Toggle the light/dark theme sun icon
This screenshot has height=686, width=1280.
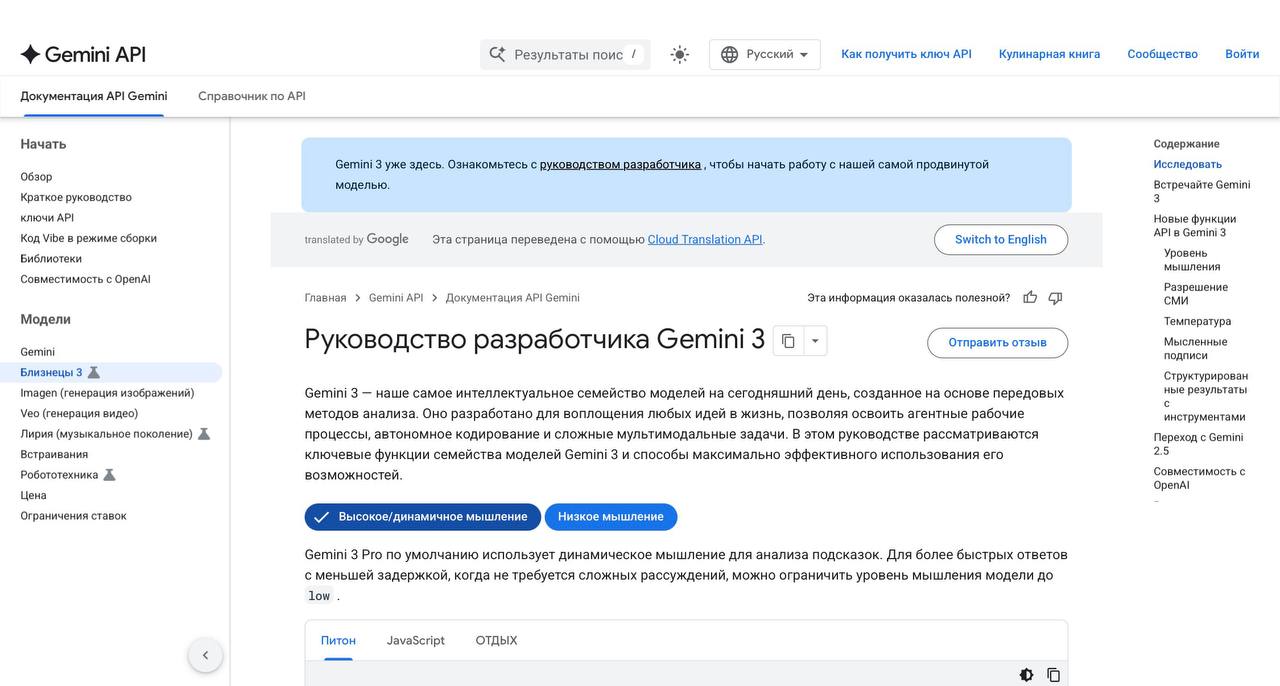680,54
